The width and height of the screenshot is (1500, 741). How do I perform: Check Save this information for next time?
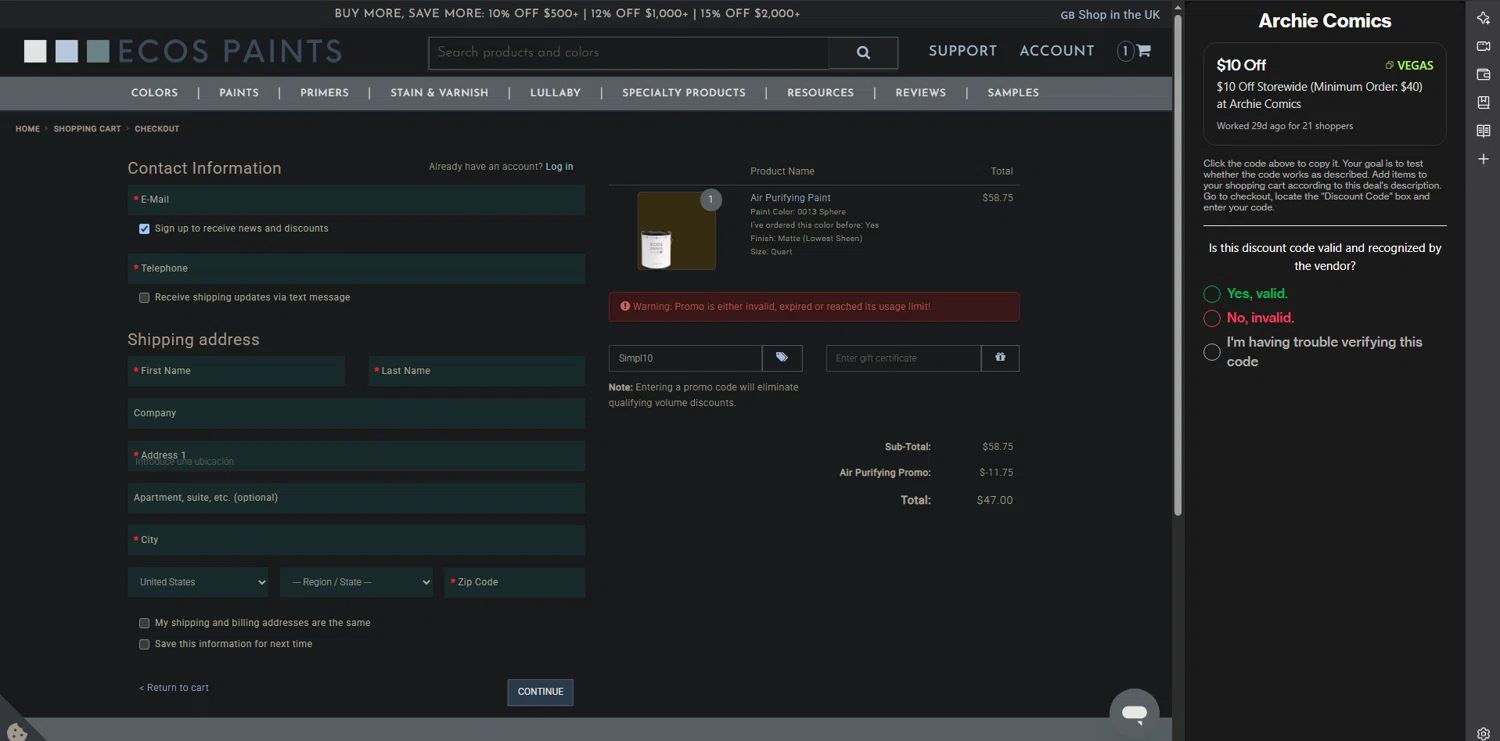point(144,644)
